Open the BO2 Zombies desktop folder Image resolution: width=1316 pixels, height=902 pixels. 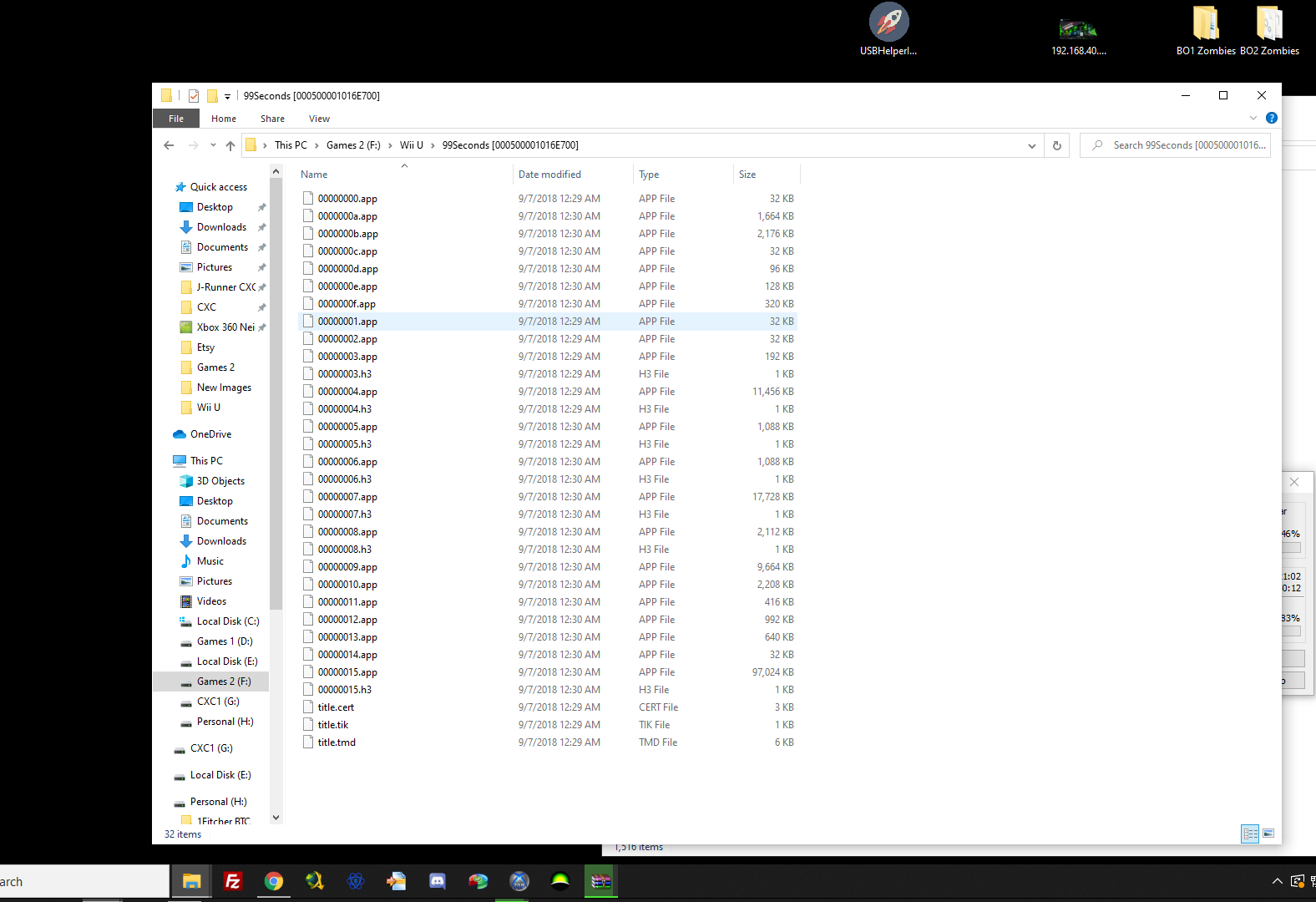coord(1269,31)
